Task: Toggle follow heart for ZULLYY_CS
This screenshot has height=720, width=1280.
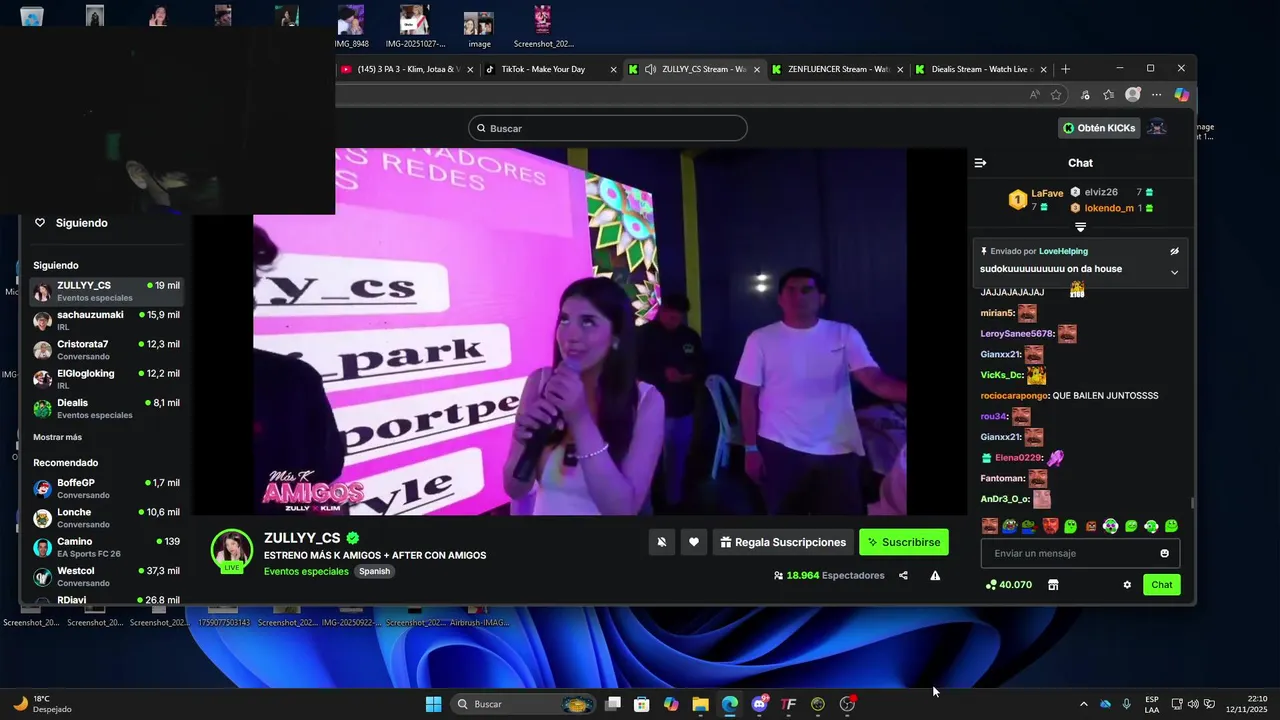Action: pos(694,542)
